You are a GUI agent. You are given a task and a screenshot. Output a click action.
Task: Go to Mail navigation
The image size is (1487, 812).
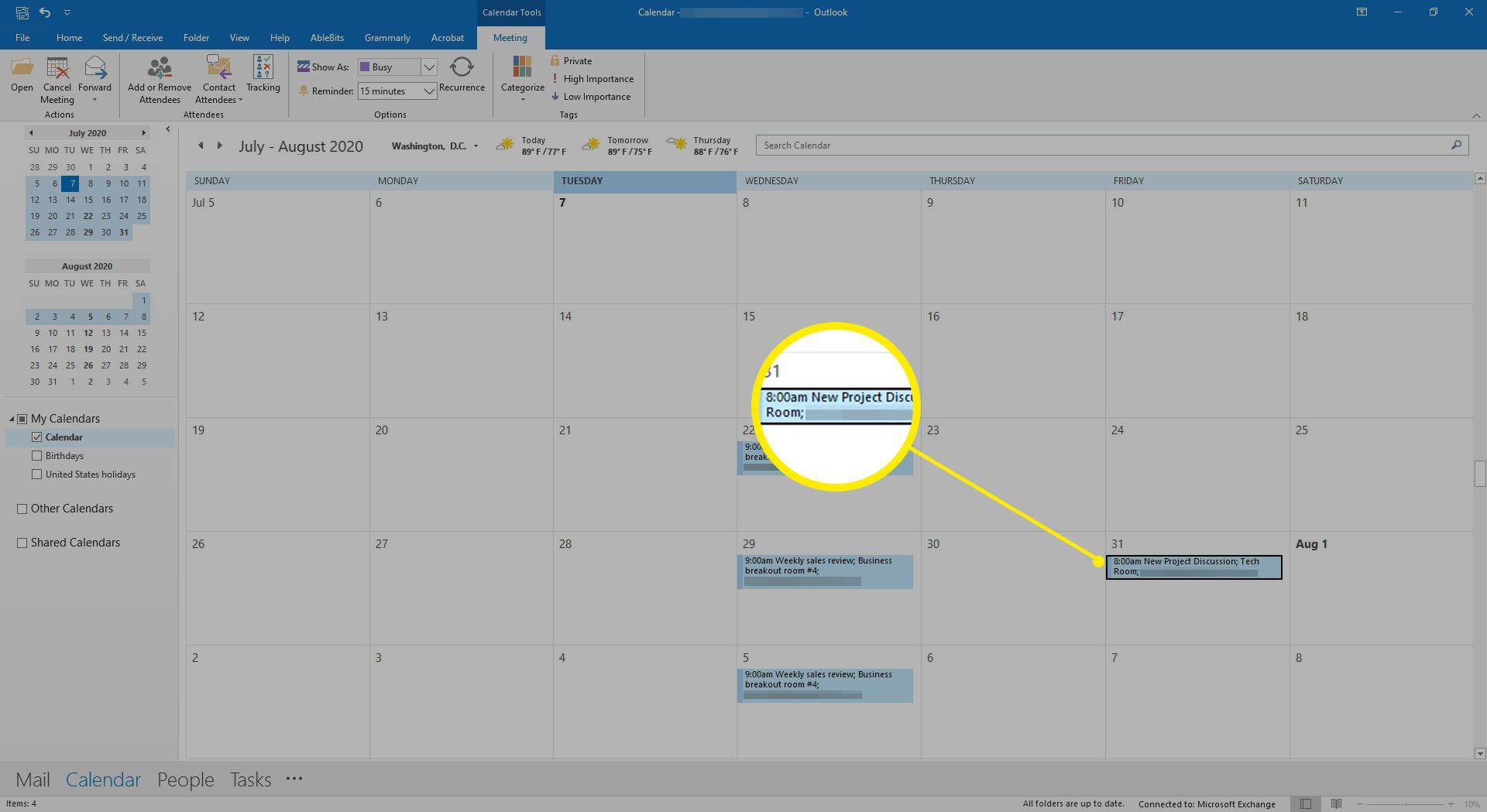pyautogui.click(x=33, y=779)
